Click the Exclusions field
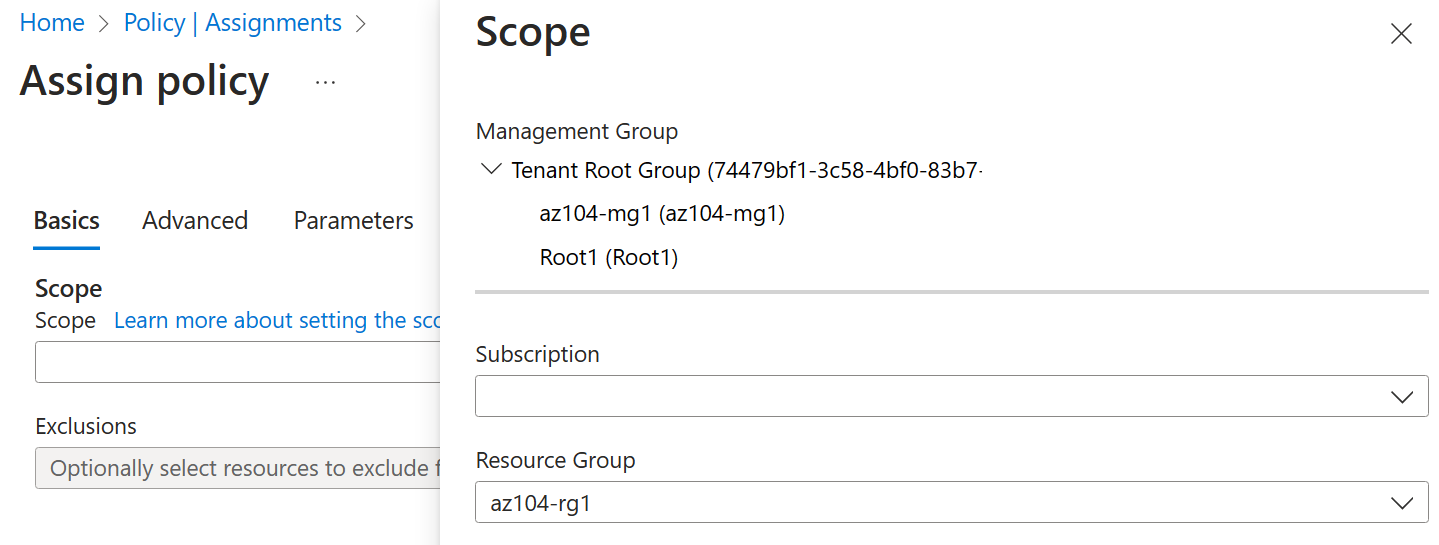 pos(237,468)
